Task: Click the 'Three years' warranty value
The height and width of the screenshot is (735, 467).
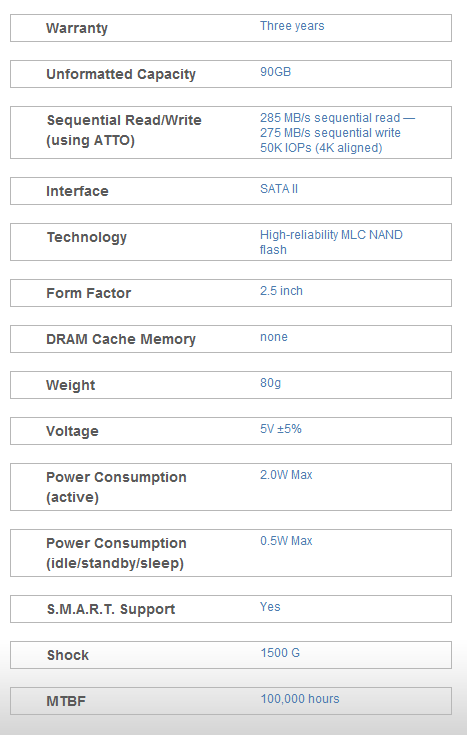Action: click(292, 26)
